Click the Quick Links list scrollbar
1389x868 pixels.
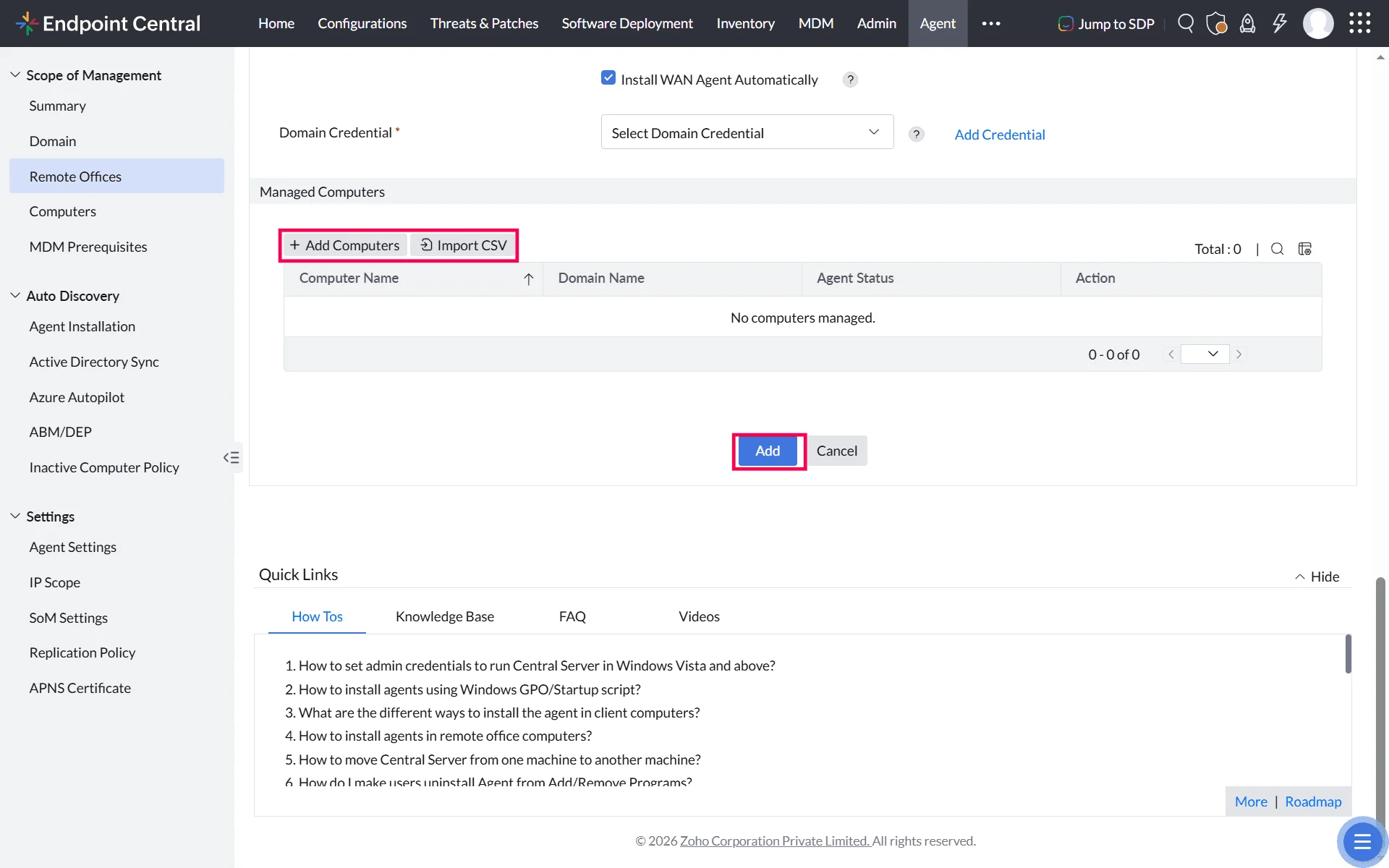pyautogui.click(x=1348, y=654)
